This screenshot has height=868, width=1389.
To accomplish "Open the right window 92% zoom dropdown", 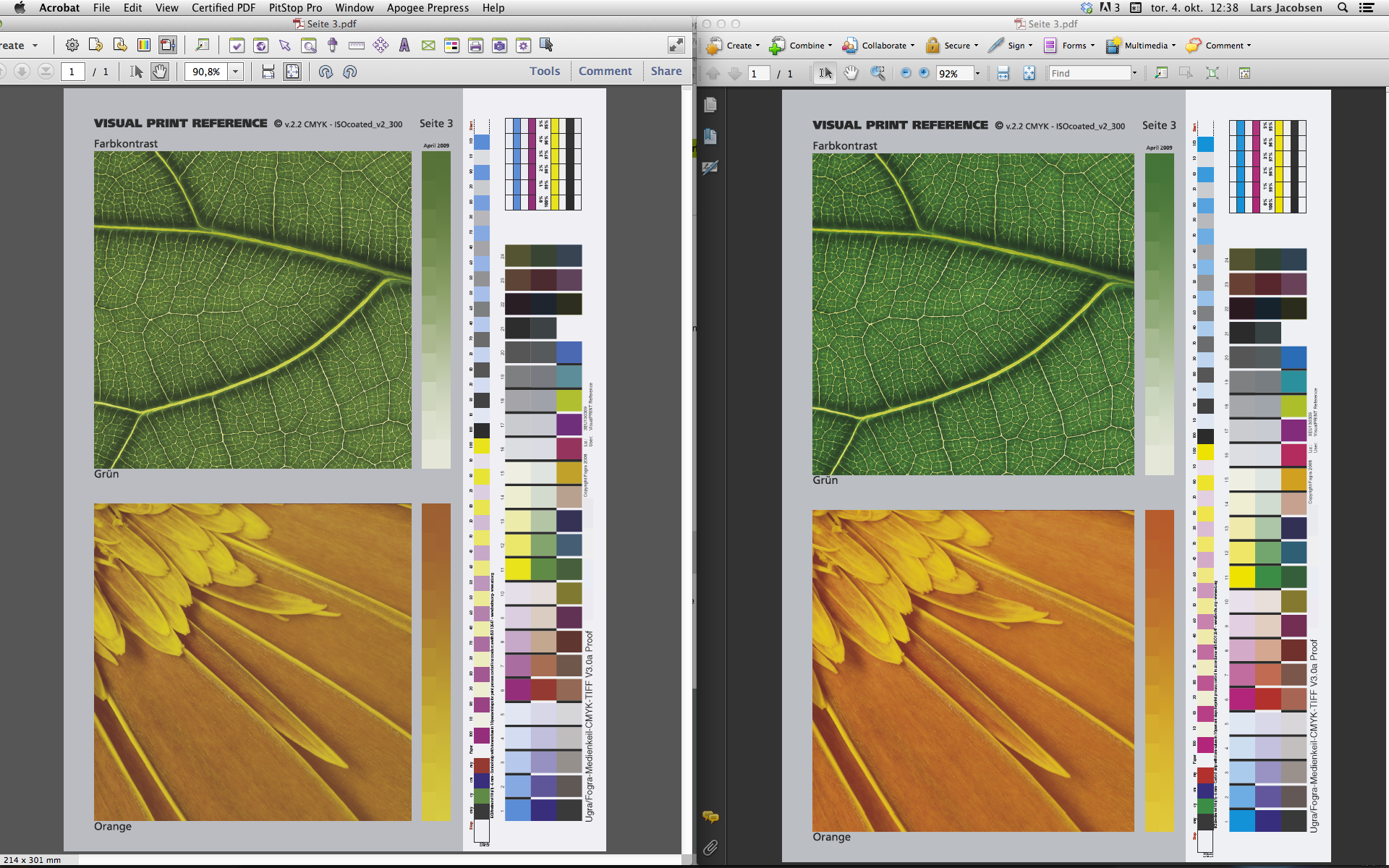I will point(977,73).
